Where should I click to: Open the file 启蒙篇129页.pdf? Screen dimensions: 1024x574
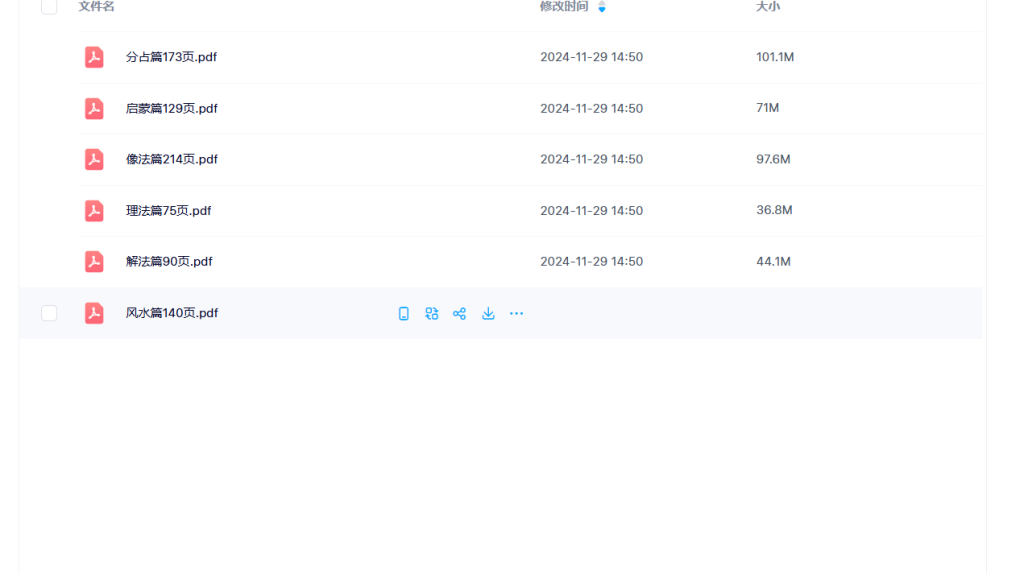pyautogui.click(x=171, y=108)
